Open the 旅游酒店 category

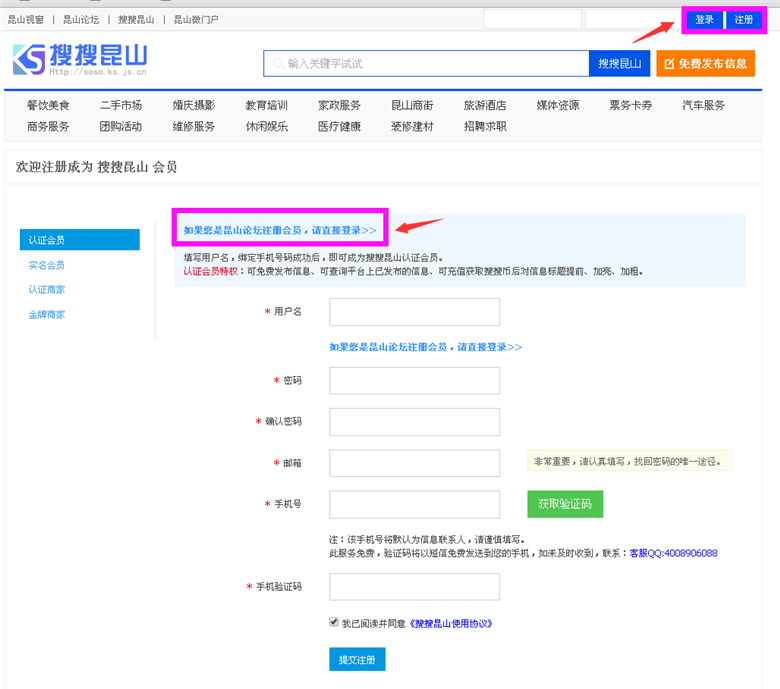point(485,105)
